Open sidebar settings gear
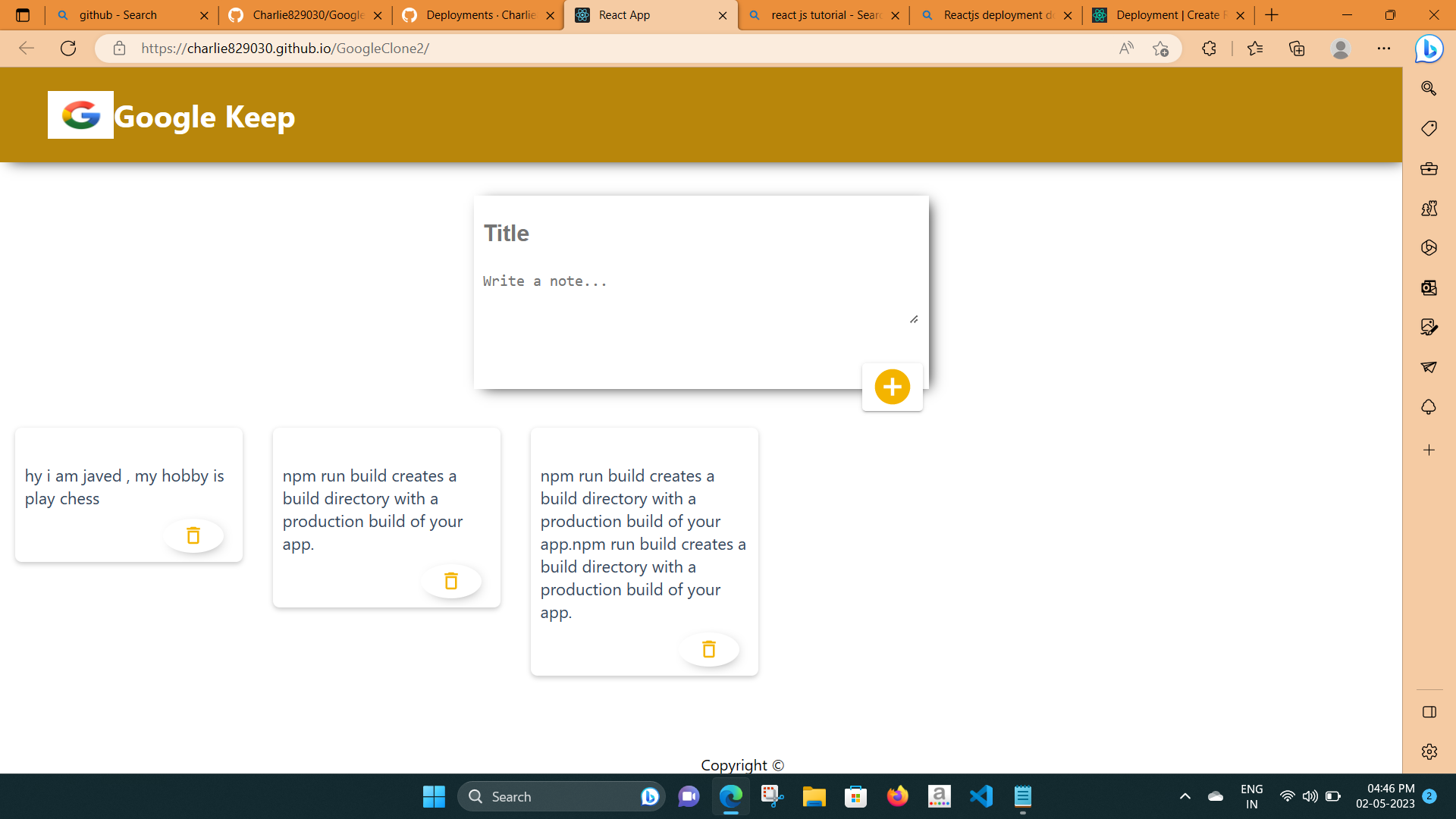1456x819 pixels. (1429, 752)
